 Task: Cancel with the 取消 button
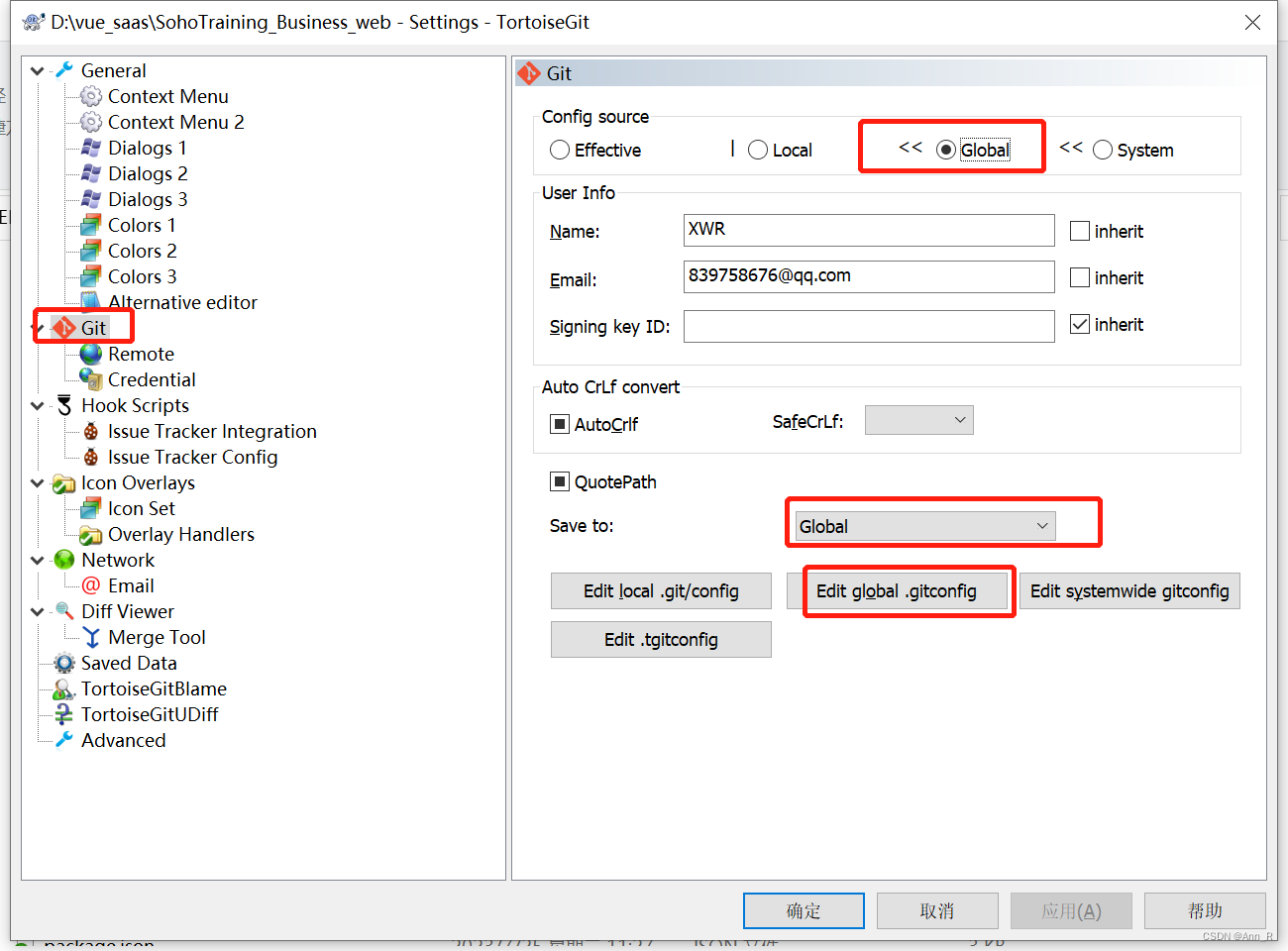937,910
